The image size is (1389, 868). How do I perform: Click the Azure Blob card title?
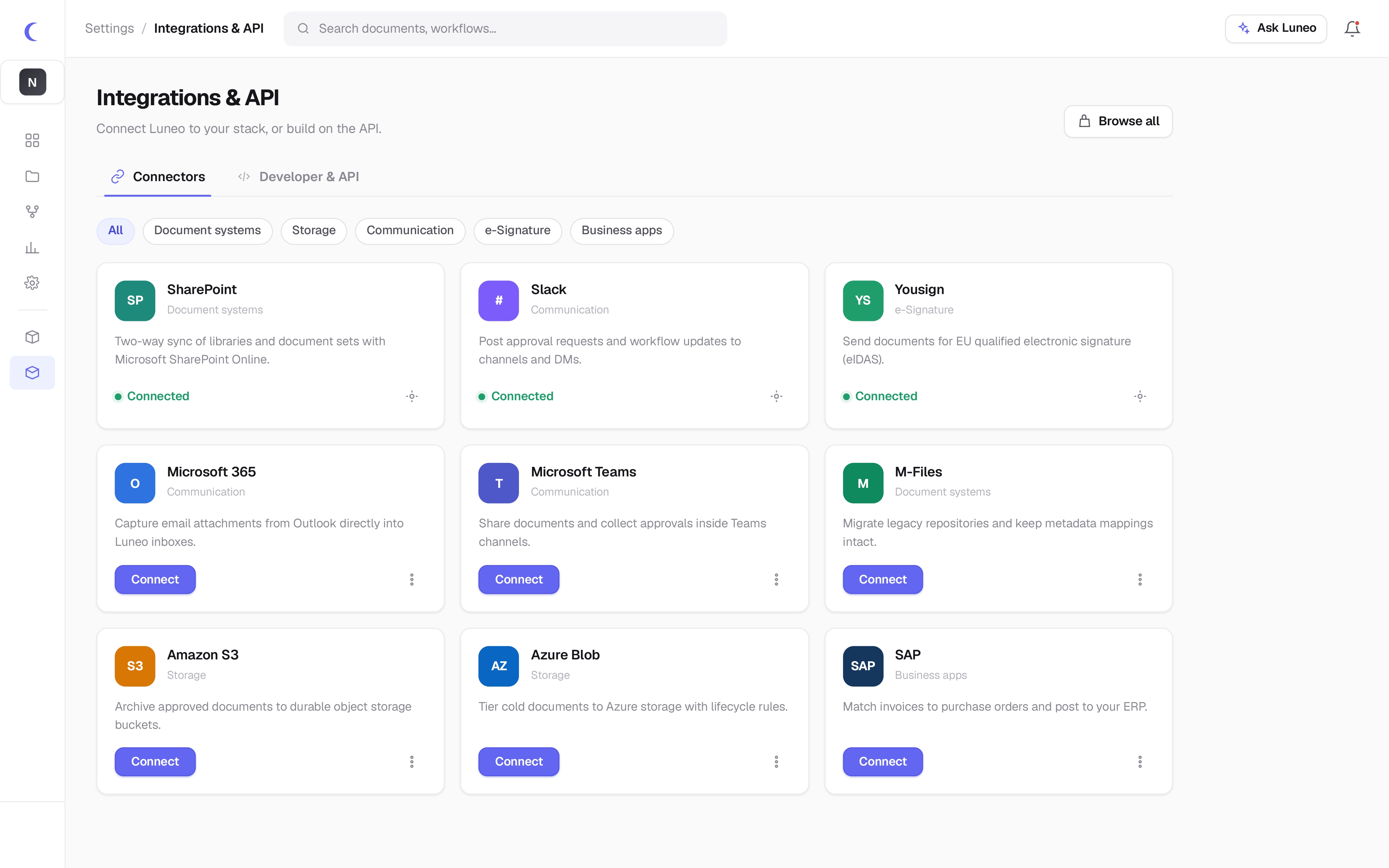click(565, 655)
